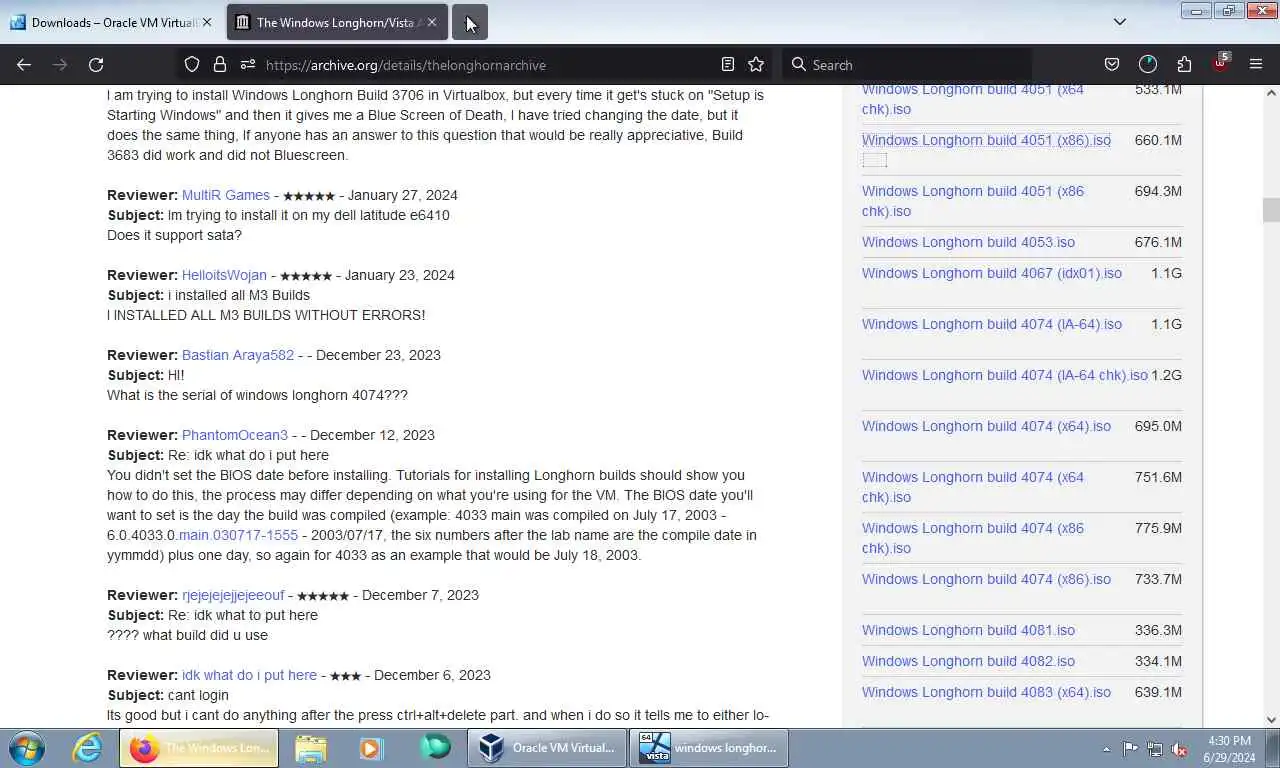Download Longhorn build 4051 (x86 chk).iso
This screenshot has height=768, width=1280.
973,201
